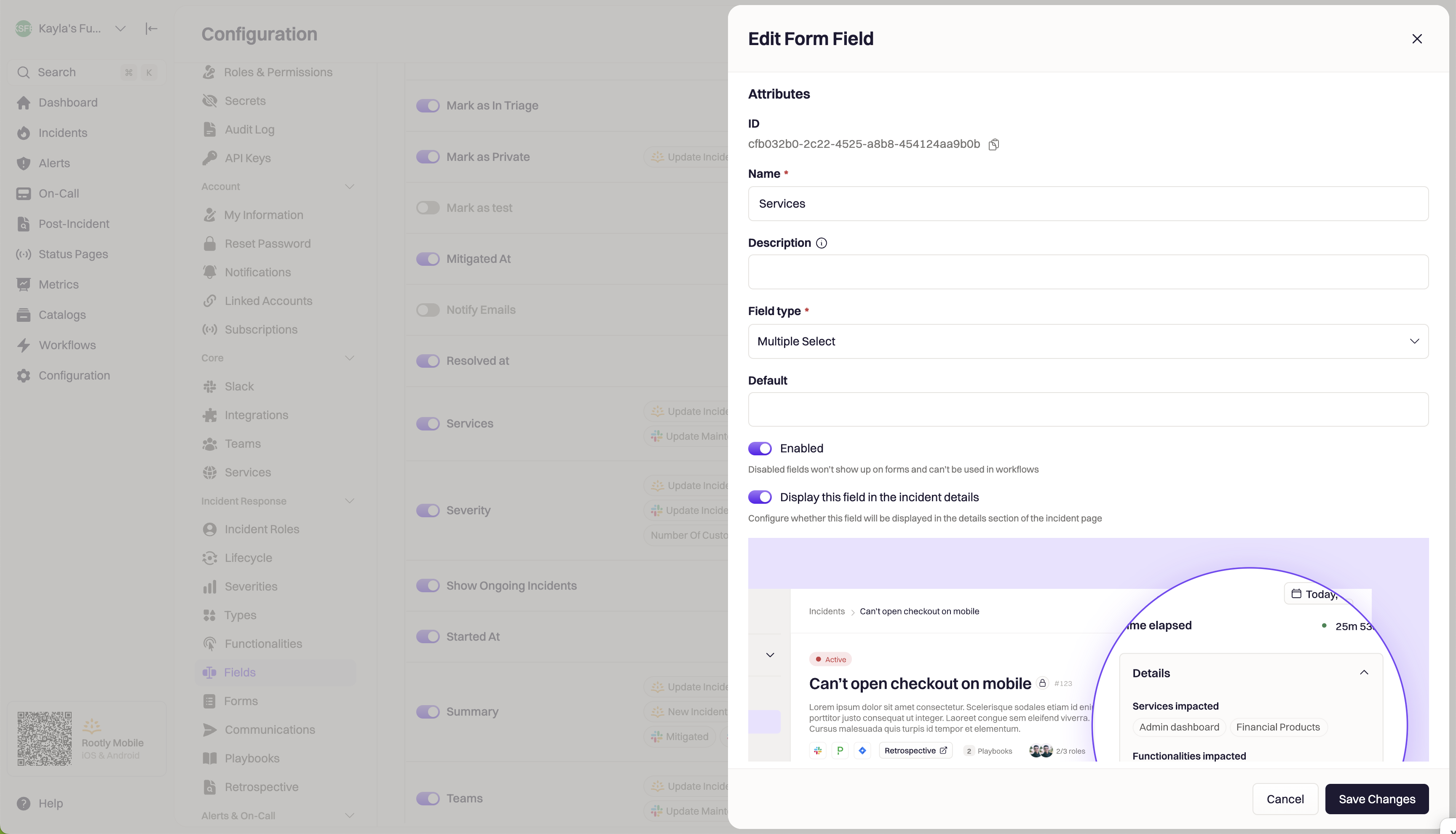Viewport: 1456px width, 834px height.
Task: Select the Fields menu item
Action: click(275, 673)
